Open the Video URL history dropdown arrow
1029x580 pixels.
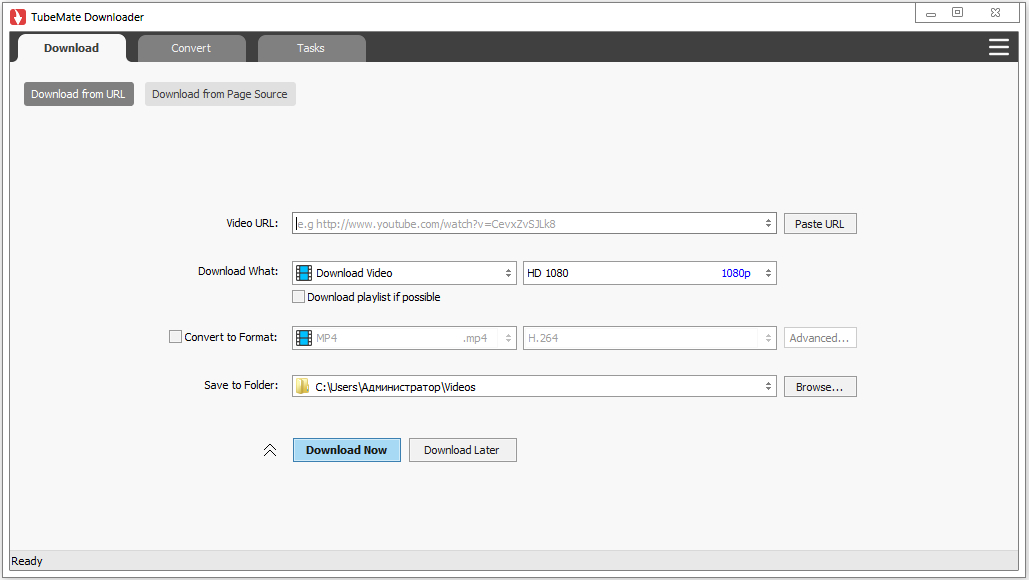coord(767,224)
